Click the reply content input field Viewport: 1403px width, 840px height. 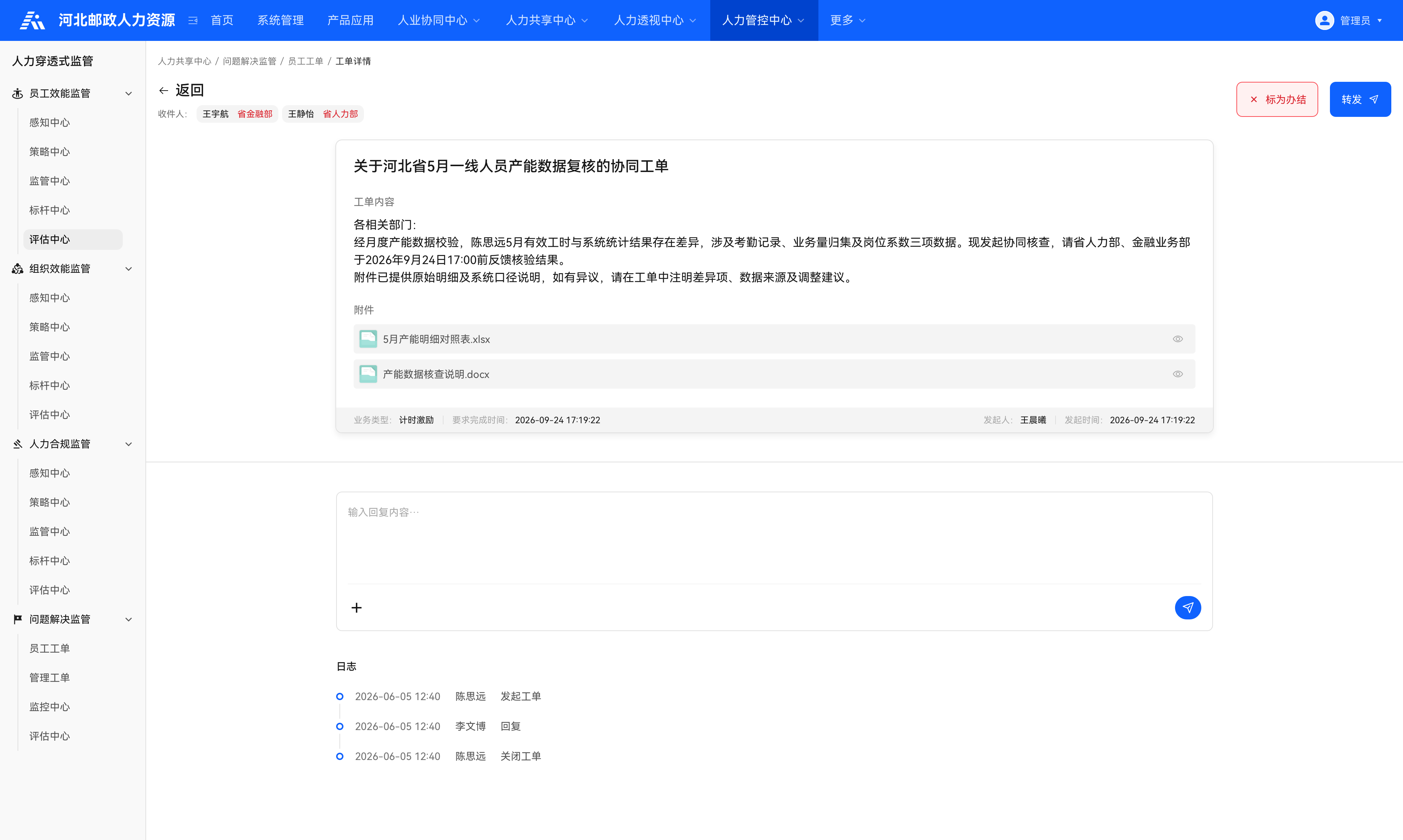coord(774,538)
